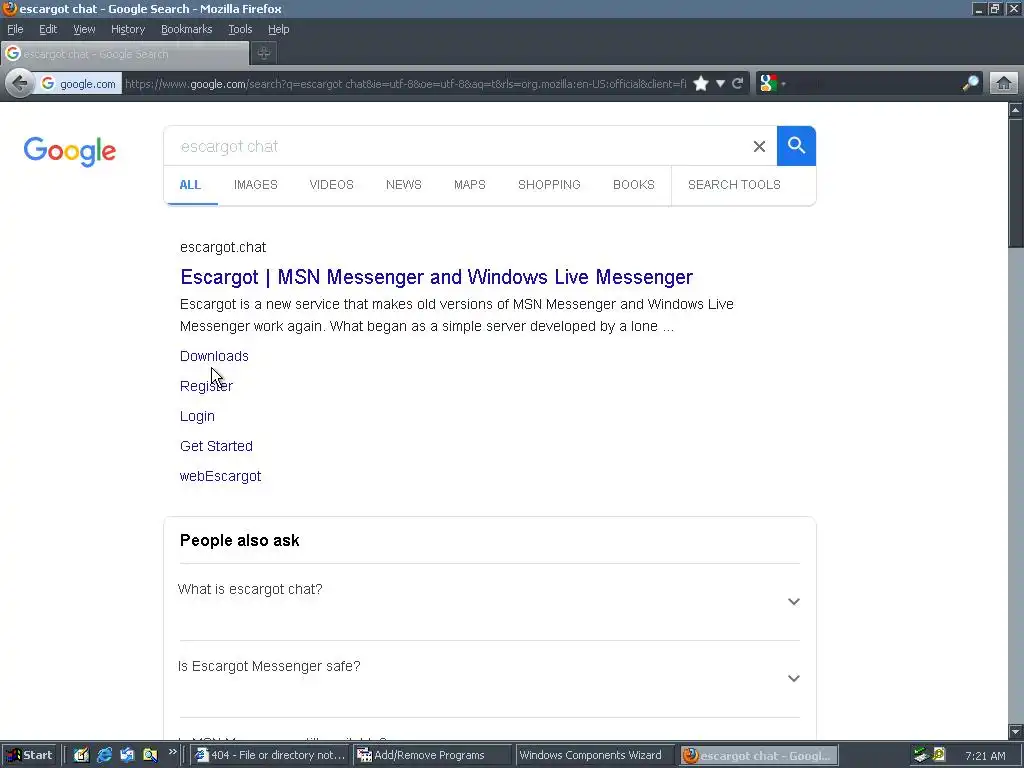Click the first quick launch icon beside Start
Viewport: 1024px width, 768px height.
point(81,755)
